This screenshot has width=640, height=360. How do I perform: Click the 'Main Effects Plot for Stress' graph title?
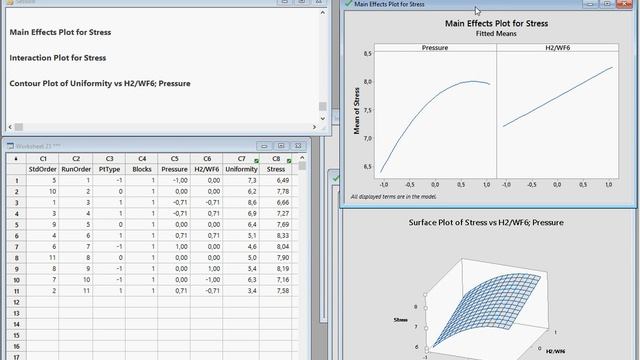[x=496, y=24]
